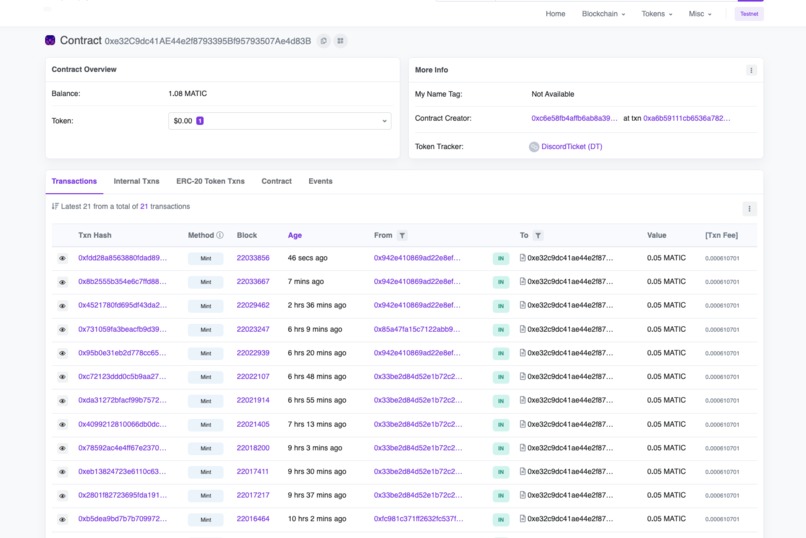Click the IN label in 0x731059 row
This screenshot has width=806, height=538.
pyautogui.click(x=501, y=329)
